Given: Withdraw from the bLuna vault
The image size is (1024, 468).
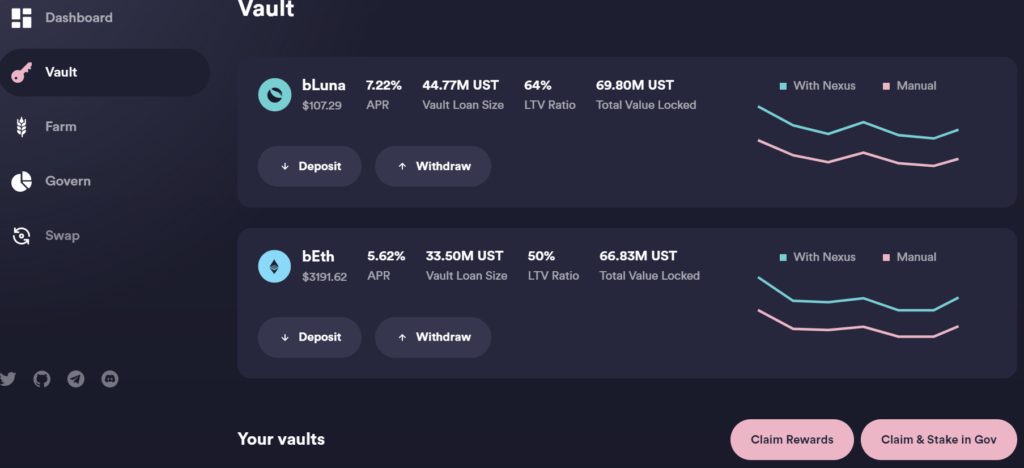Looking at the screenshot, I should [433, 166].
